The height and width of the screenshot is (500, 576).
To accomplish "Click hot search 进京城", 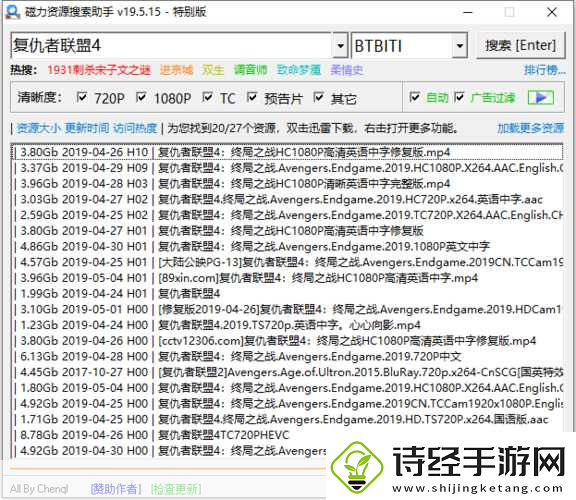I will pos(176,69).
